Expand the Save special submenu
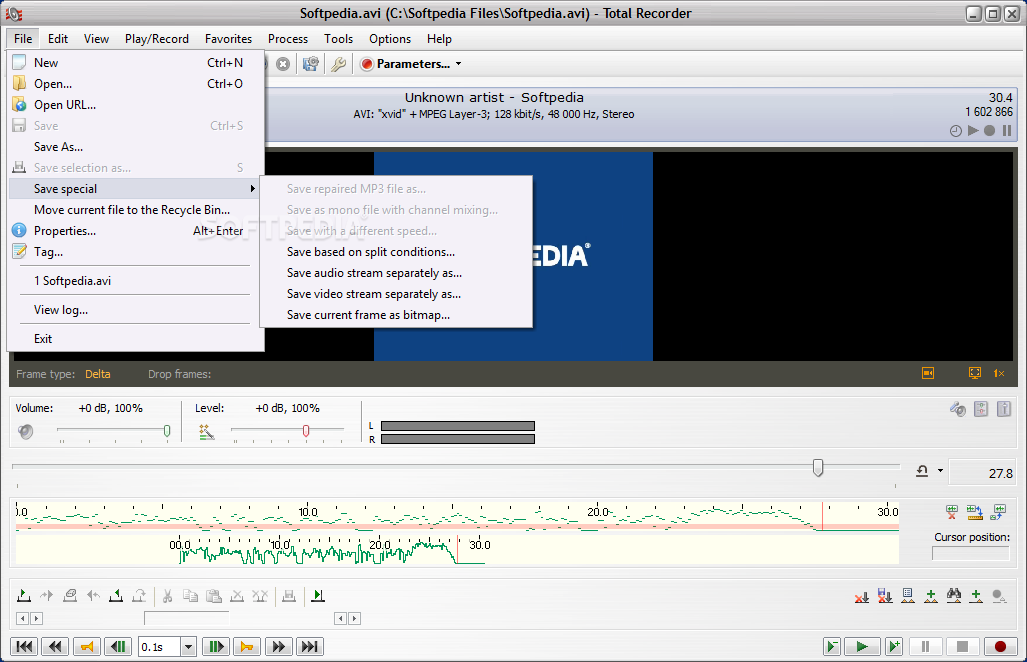This screenshot has width=1027, height=662. click(x=136, y=189)
